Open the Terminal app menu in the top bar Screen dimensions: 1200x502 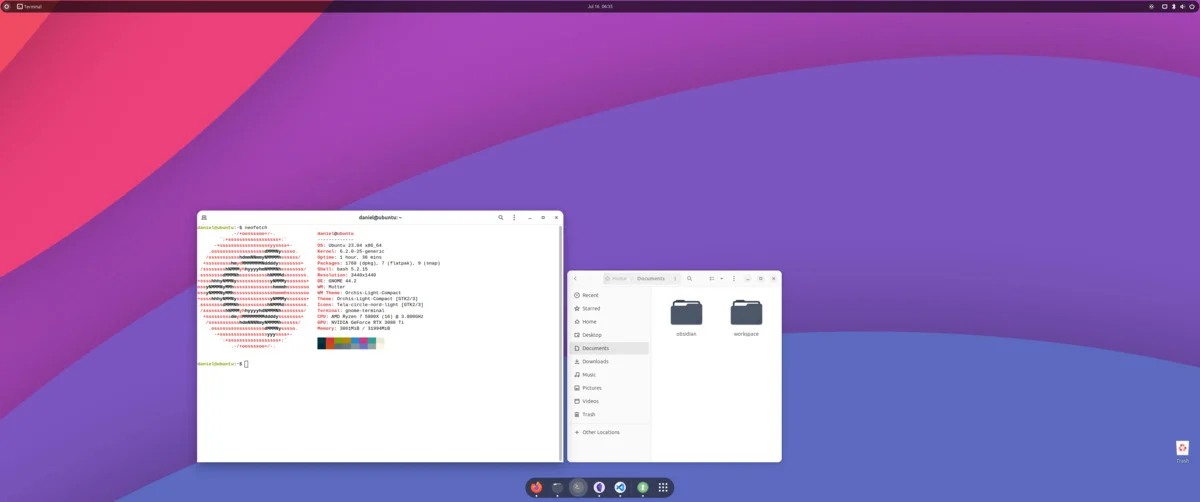click(28, 6)
